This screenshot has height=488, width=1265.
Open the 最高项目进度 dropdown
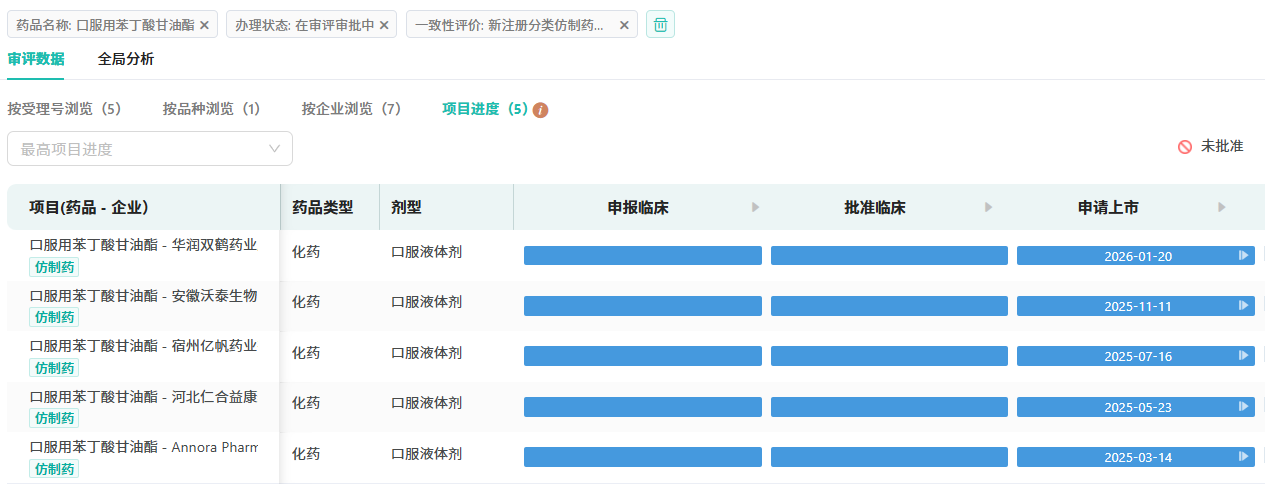click(150, 149)
